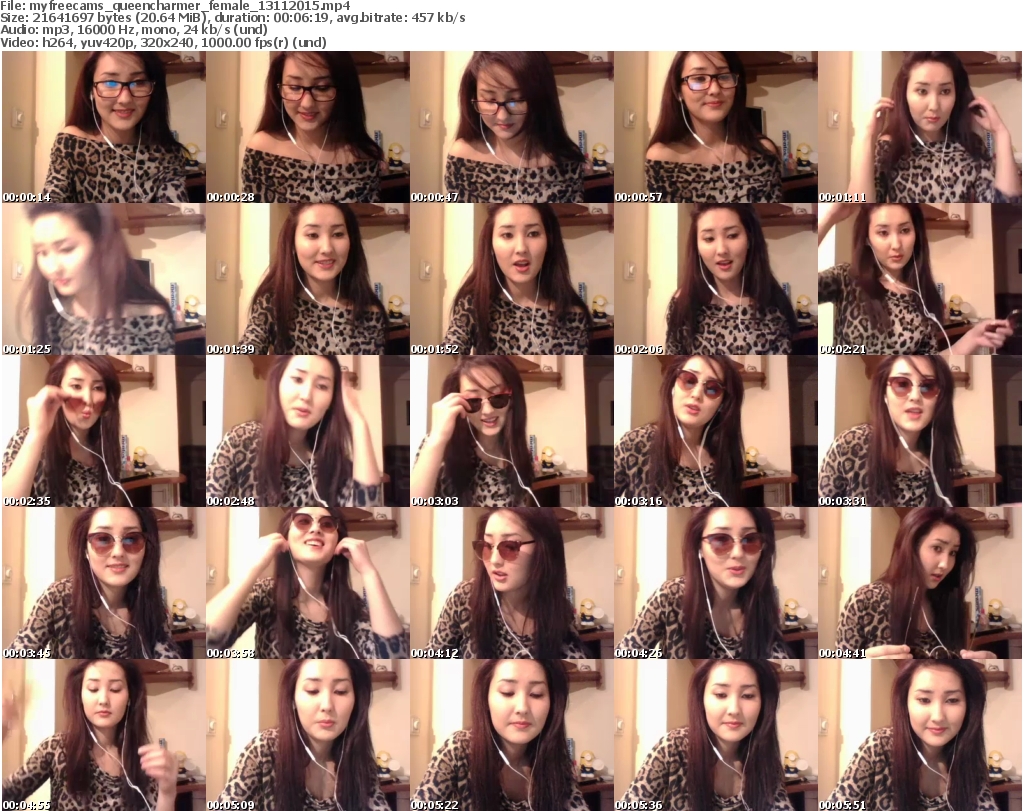Select the thumbnail stamped 00:00:28
This screenshot has height=811, width=1024.
(x=308, y=127)
